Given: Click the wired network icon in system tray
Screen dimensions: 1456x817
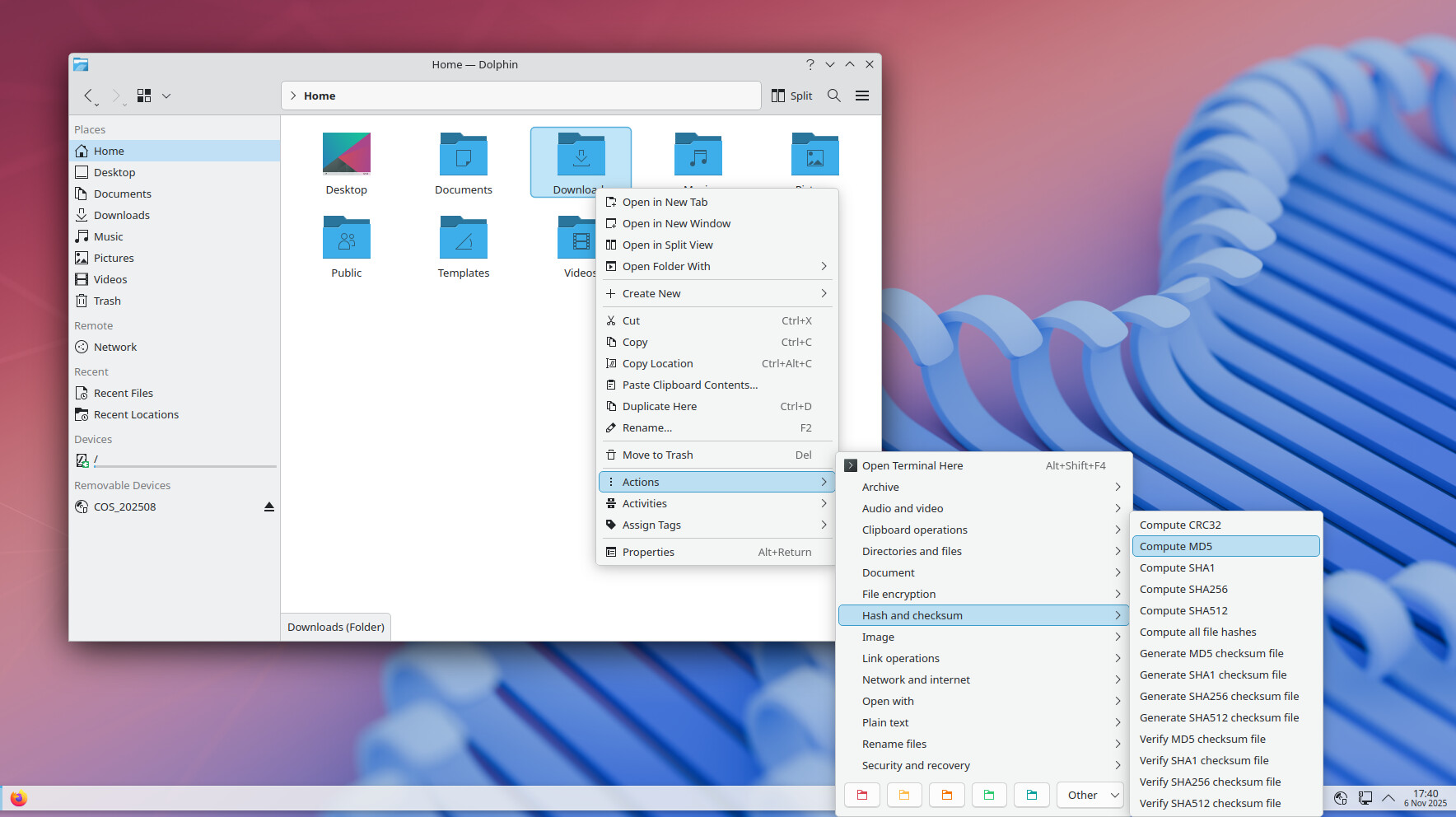Looking at the screenshot, I should tap(1365, 797).
